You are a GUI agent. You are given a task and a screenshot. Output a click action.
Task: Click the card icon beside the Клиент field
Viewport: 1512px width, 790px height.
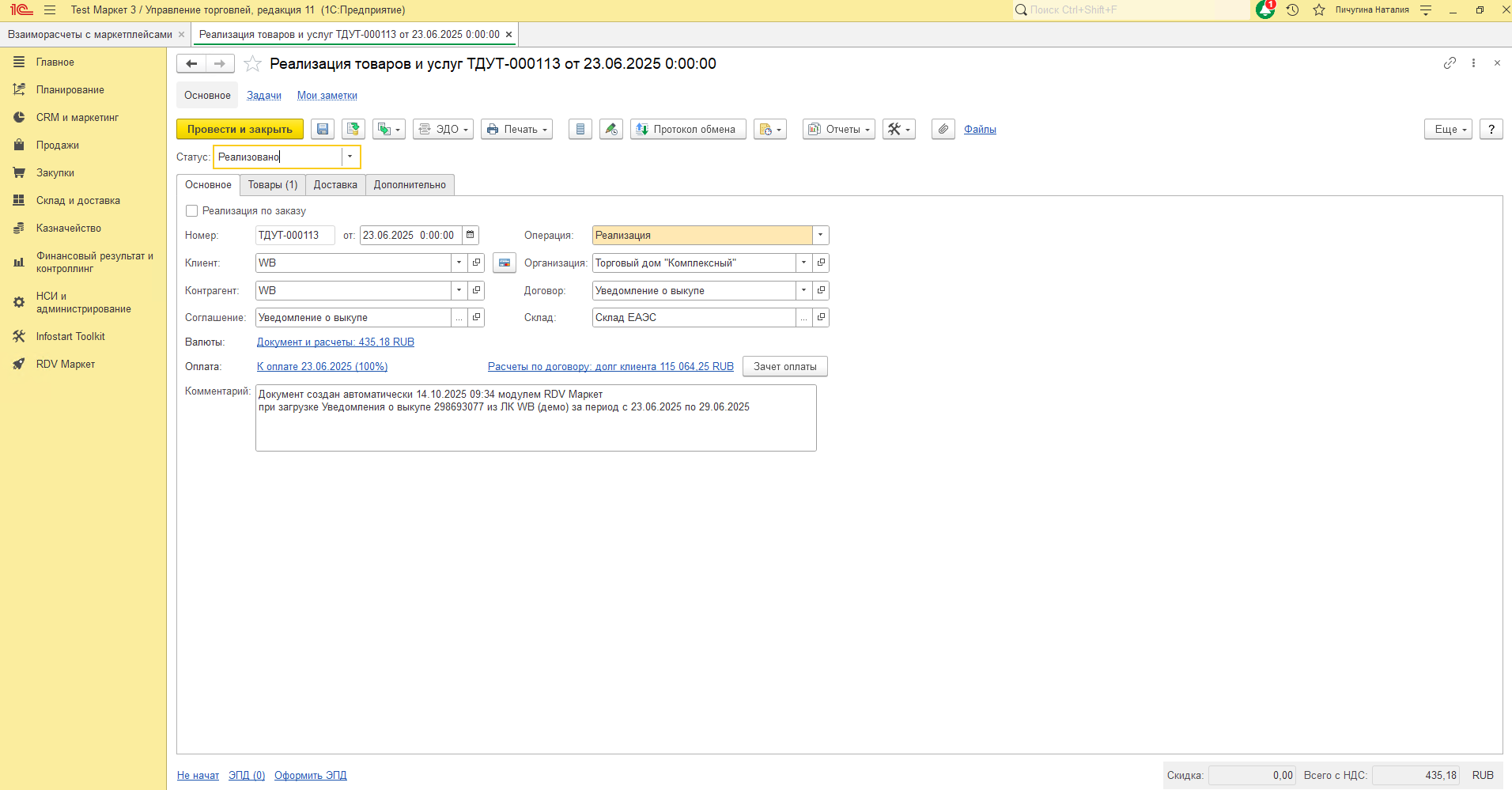505,263
